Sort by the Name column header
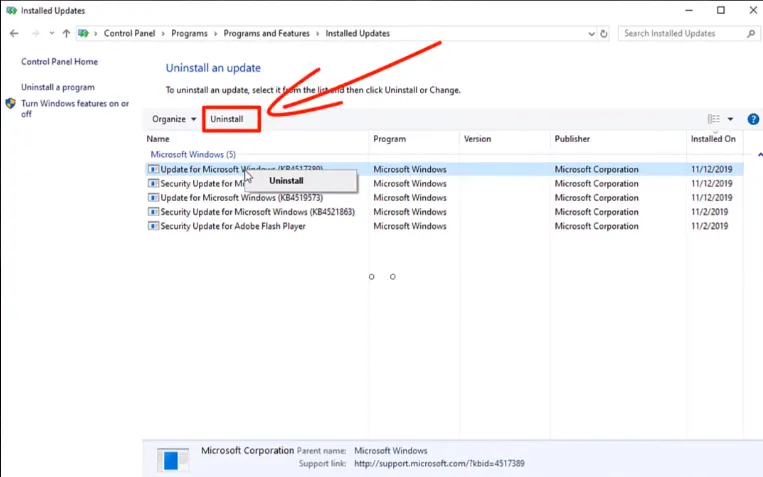 click(x=158, y=139)
